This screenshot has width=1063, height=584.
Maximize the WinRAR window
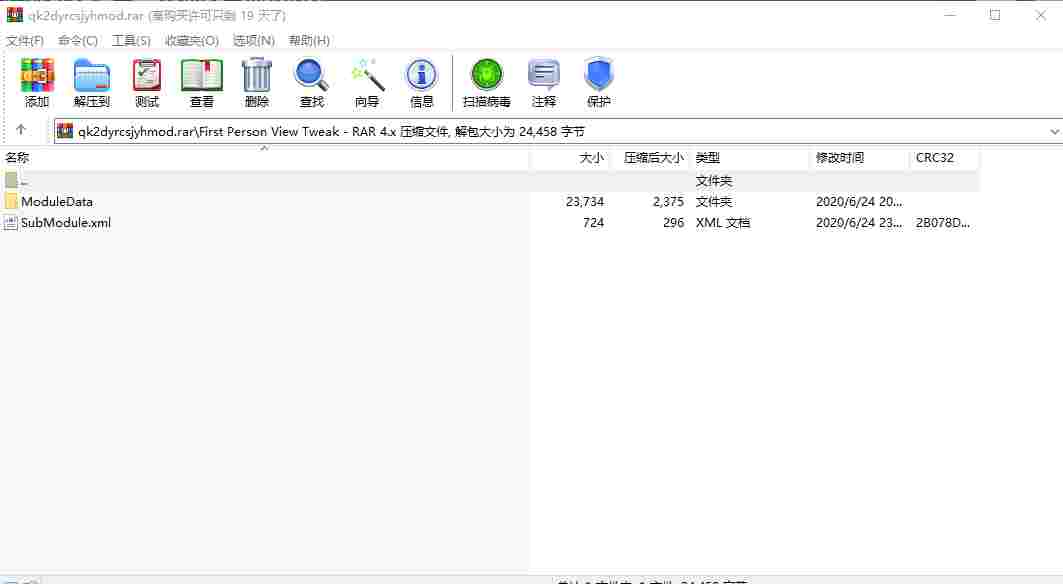[995, 15]
